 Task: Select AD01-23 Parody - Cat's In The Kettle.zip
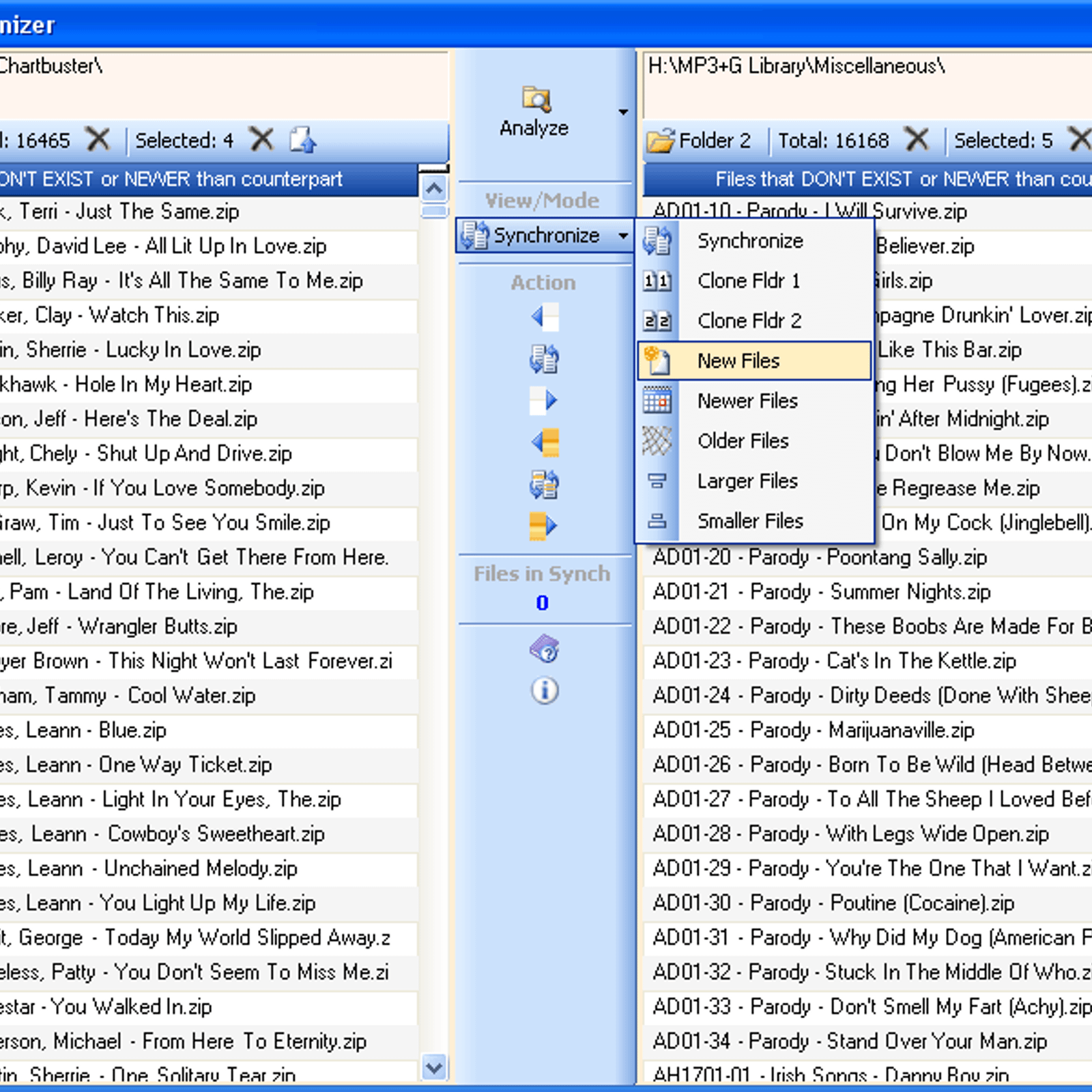[x=868, y=661]
